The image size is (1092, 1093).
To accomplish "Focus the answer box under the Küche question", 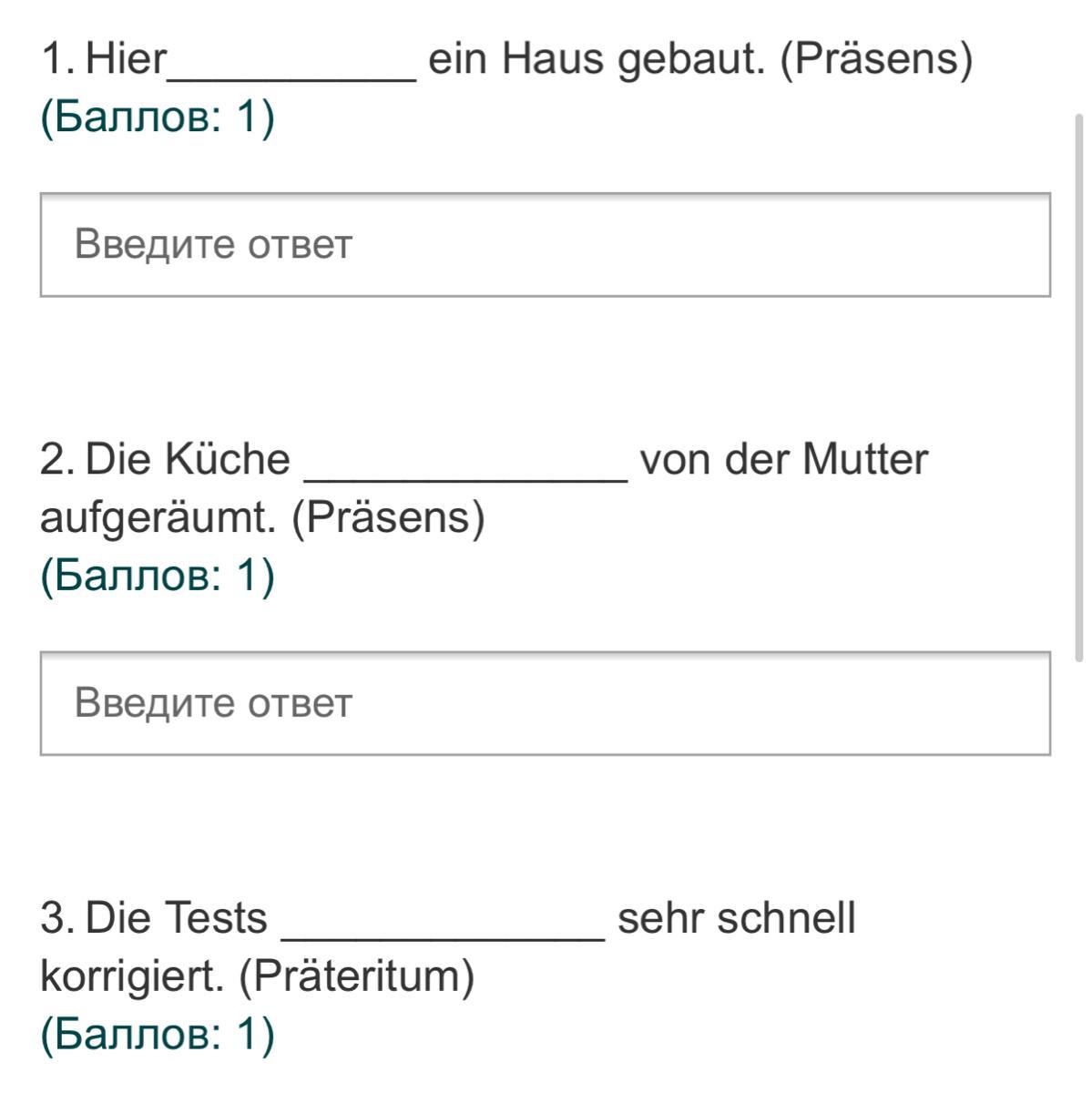I will pyautogui.click(x=545, y=703).
